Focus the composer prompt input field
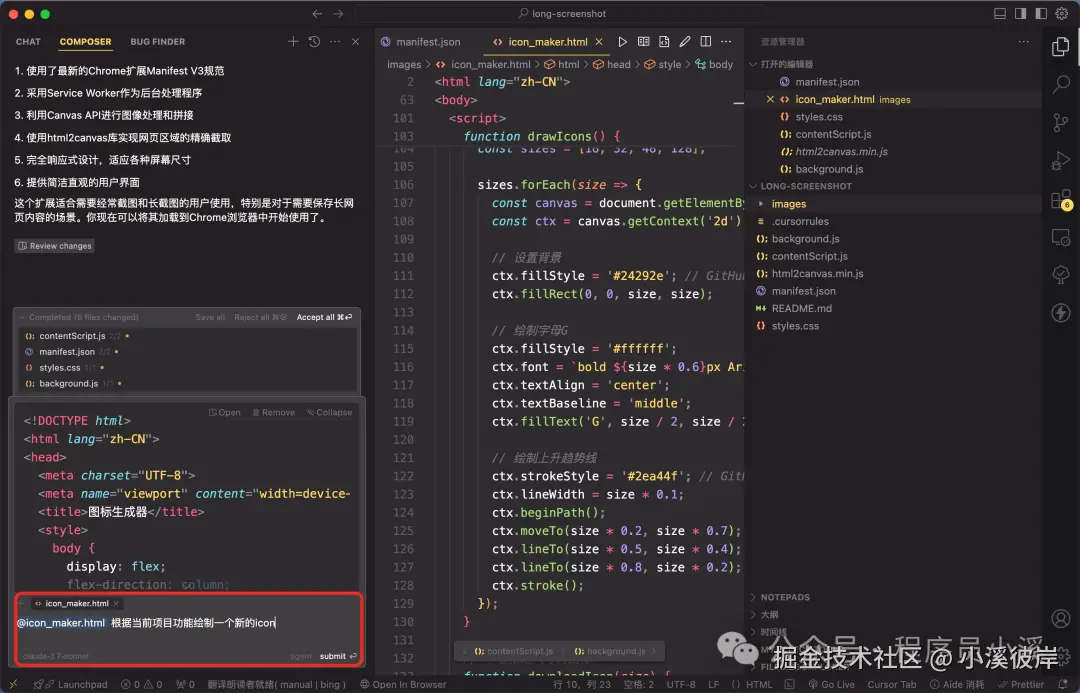The width and height of the screenshot is (1080, 693). coord(187,623)
